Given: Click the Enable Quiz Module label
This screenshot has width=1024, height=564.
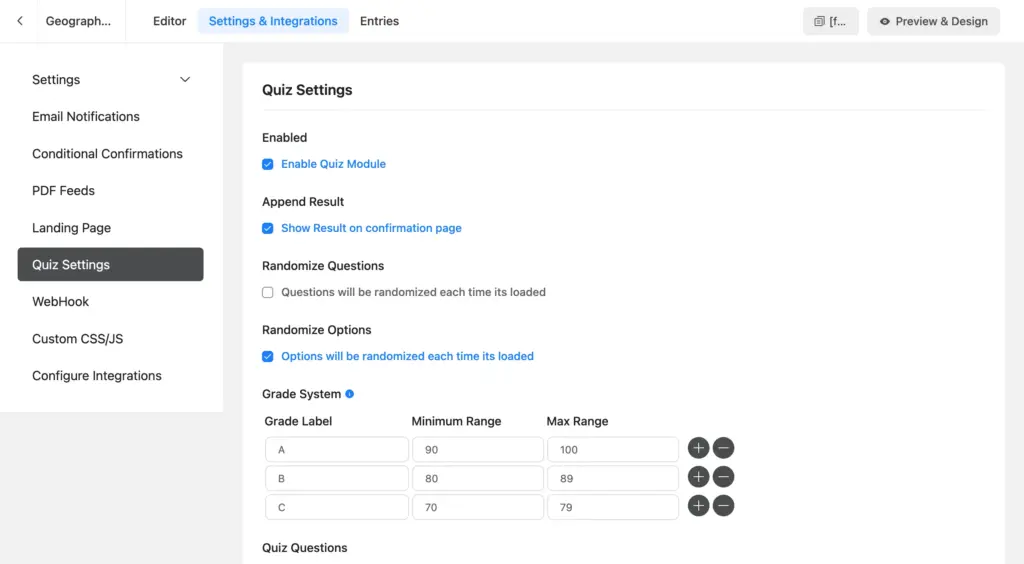Looking at the screenshot, I should 333,164.
